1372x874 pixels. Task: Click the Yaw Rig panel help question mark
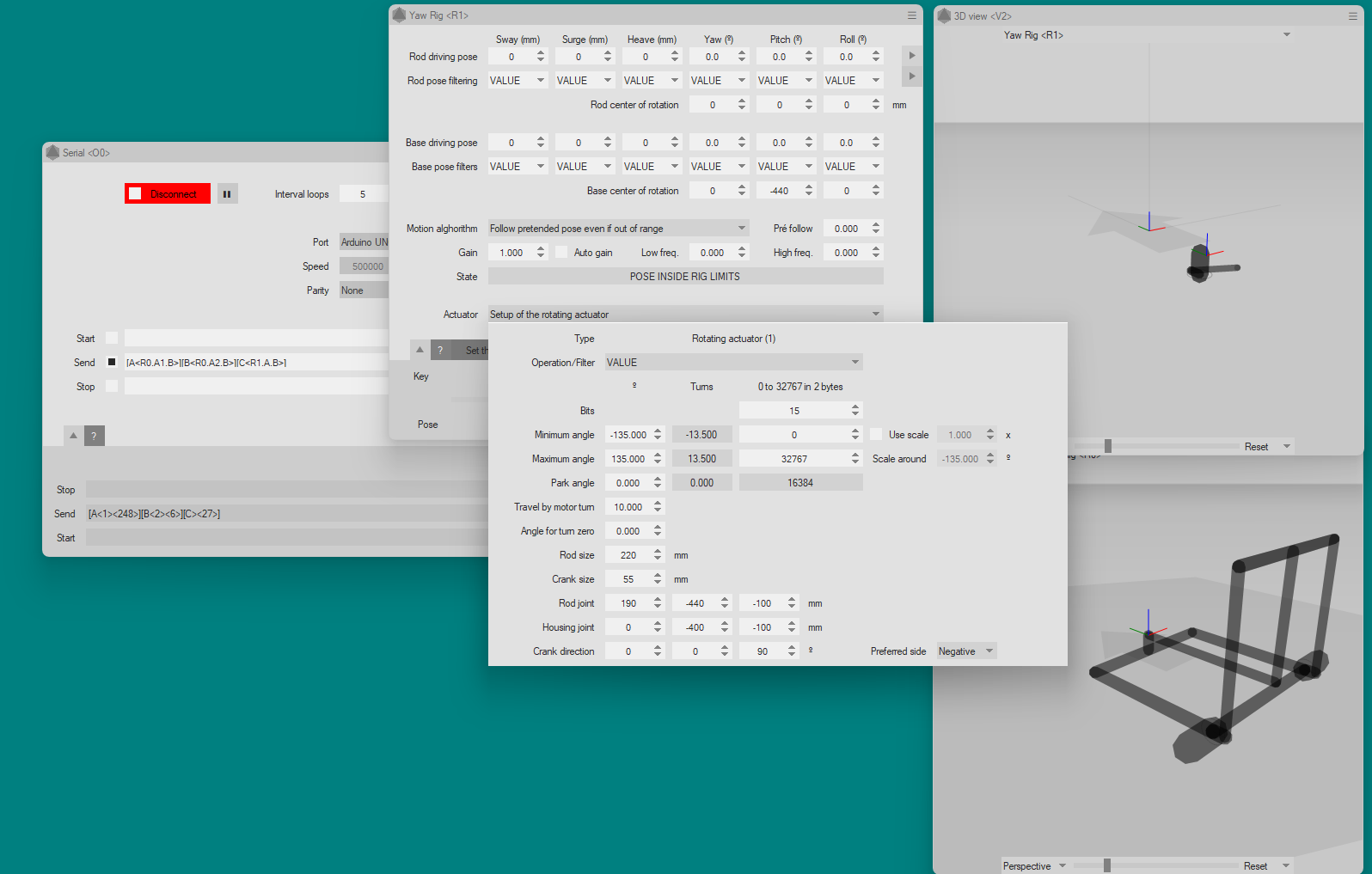[x=440, y=350]
